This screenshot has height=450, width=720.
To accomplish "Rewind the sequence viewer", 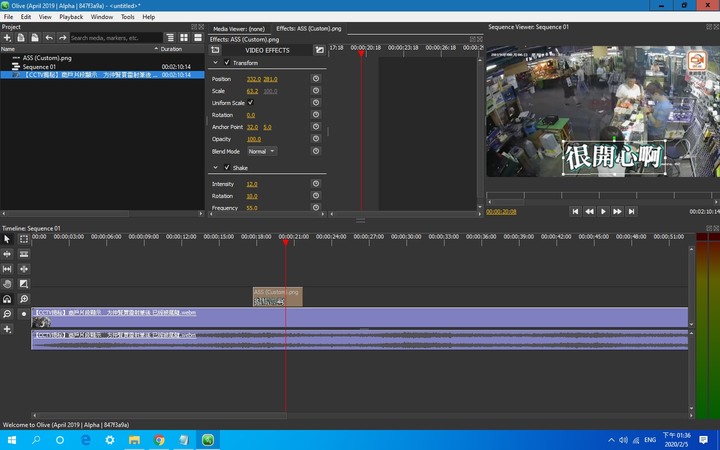I will (589, 211).
